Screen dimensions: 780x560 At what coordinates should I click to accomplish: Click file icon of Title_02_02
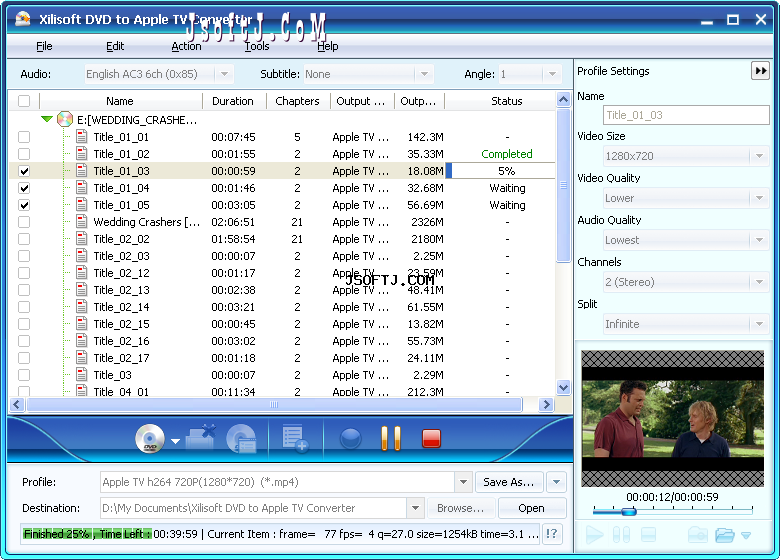(x=82, y=239)
